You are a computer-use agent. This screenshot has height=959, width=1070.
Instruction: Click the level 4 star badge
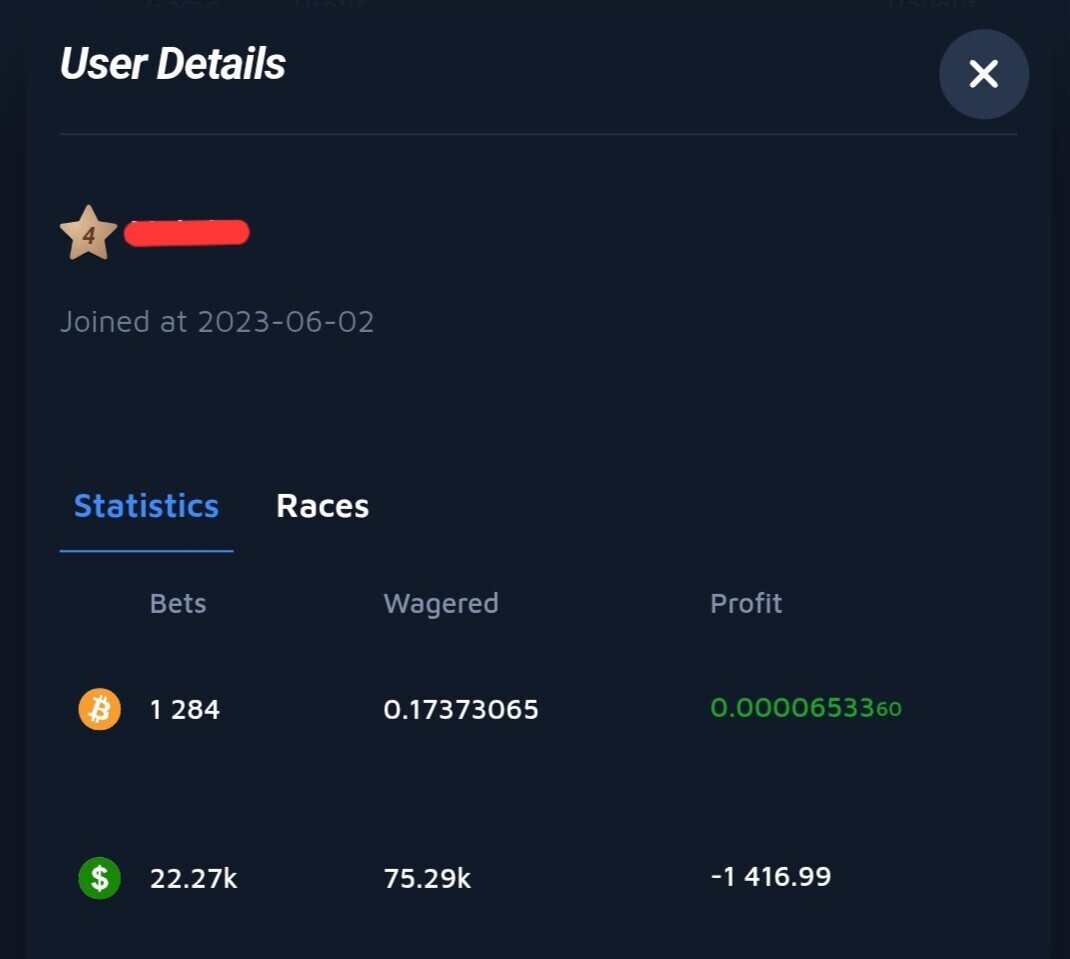(88, 233)
